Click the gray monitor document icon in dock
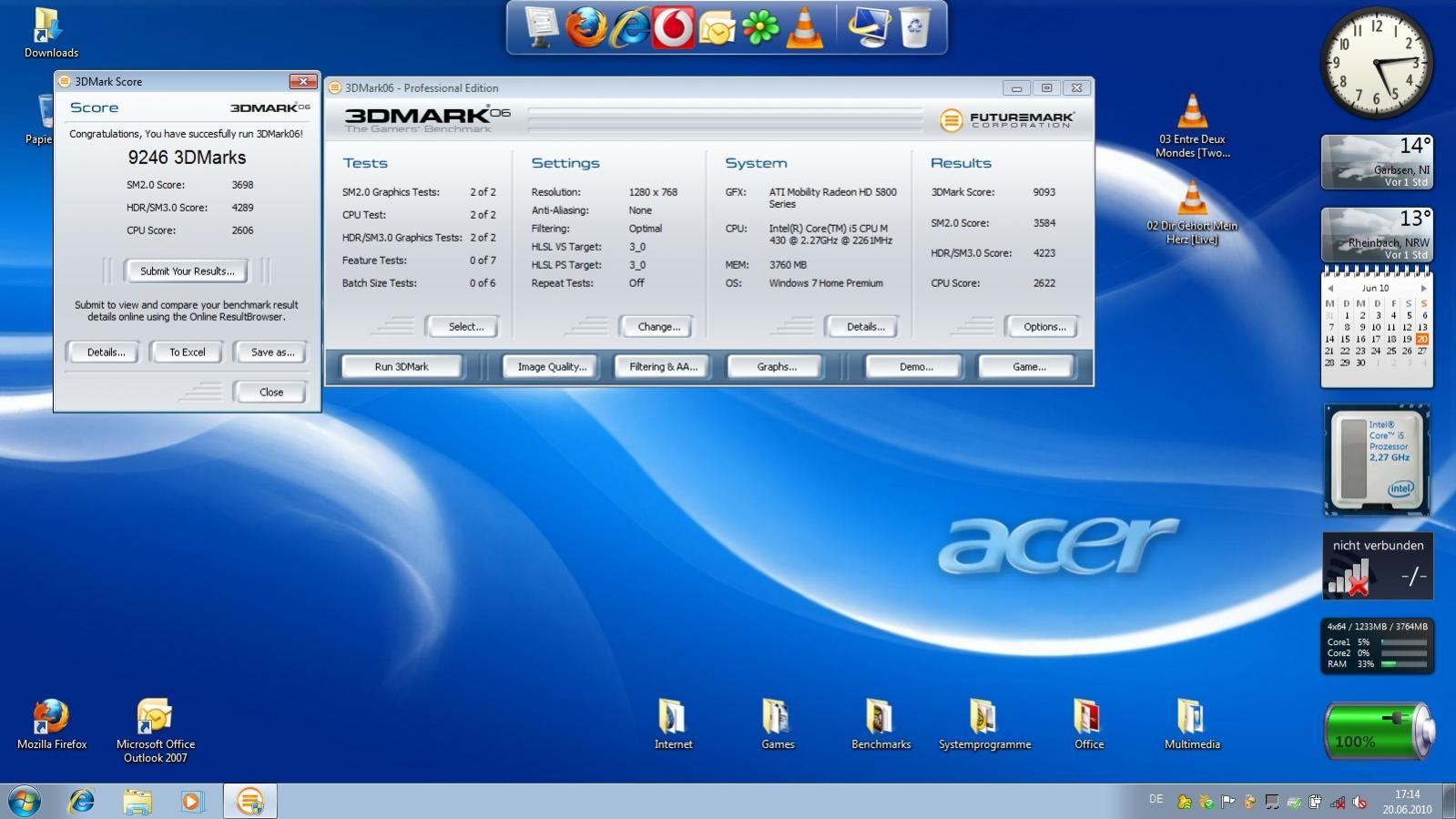The image size is (1456, 819). click(x=541, y=27)
